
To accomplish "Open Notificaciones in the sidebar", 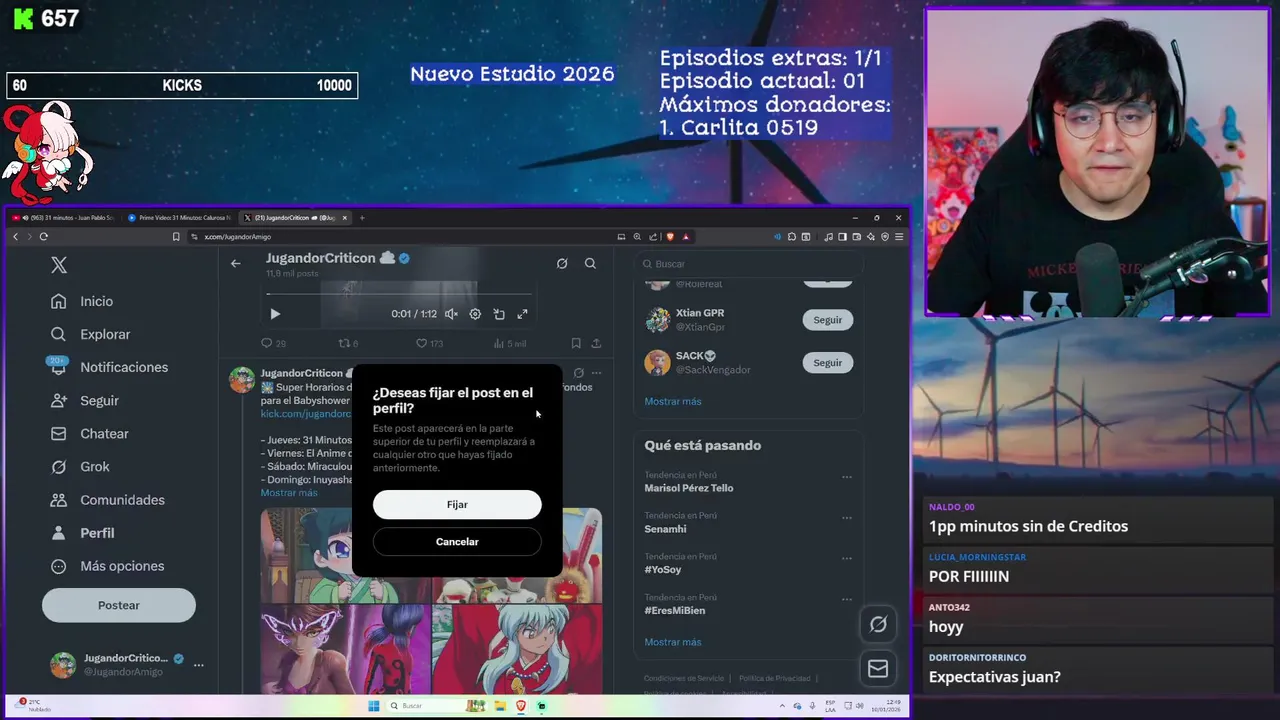I will click(111, 367).
